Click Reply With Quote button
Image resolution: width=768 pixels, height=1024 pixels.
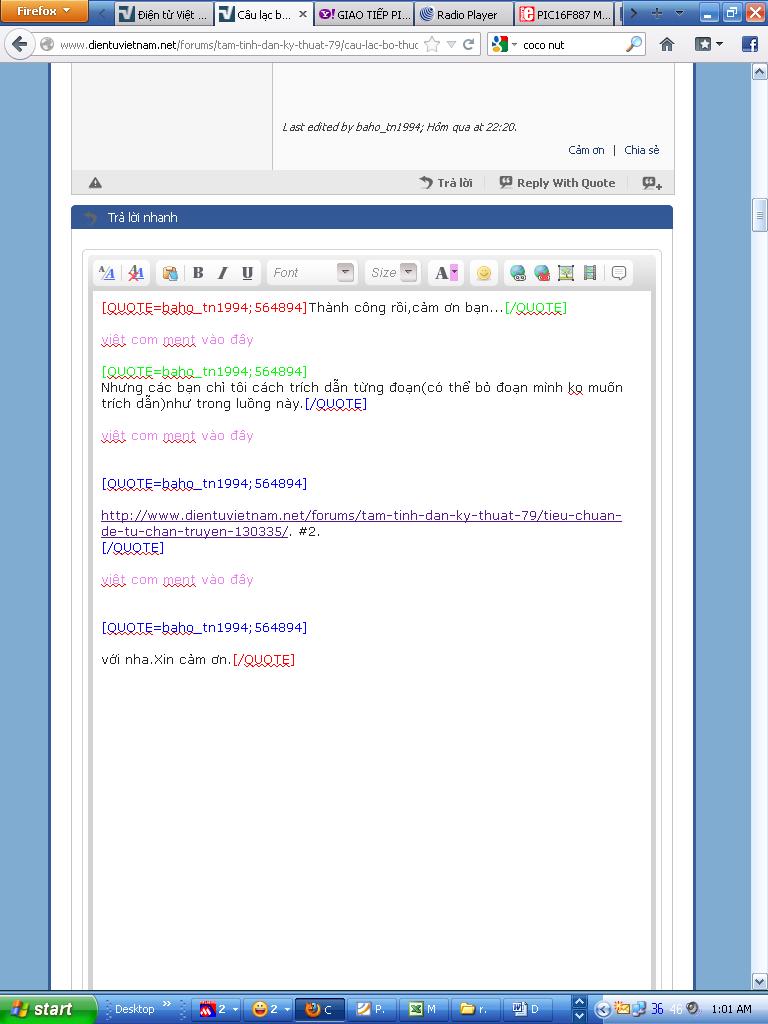coord(557,183)
